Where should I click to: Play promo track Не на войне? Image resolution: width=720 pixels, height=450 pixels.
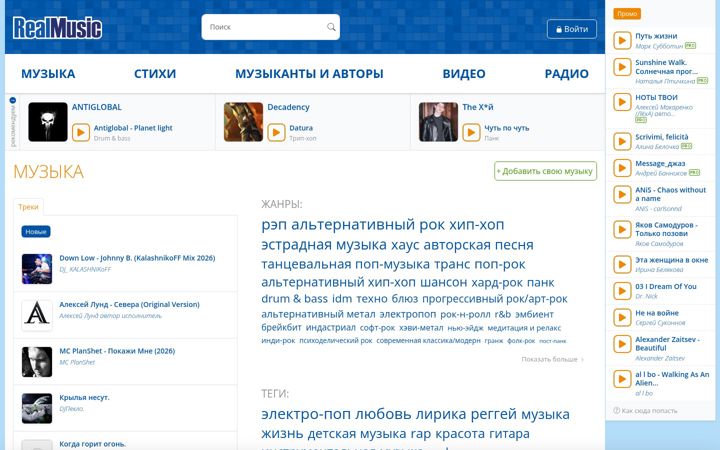[x=622, y=317]
